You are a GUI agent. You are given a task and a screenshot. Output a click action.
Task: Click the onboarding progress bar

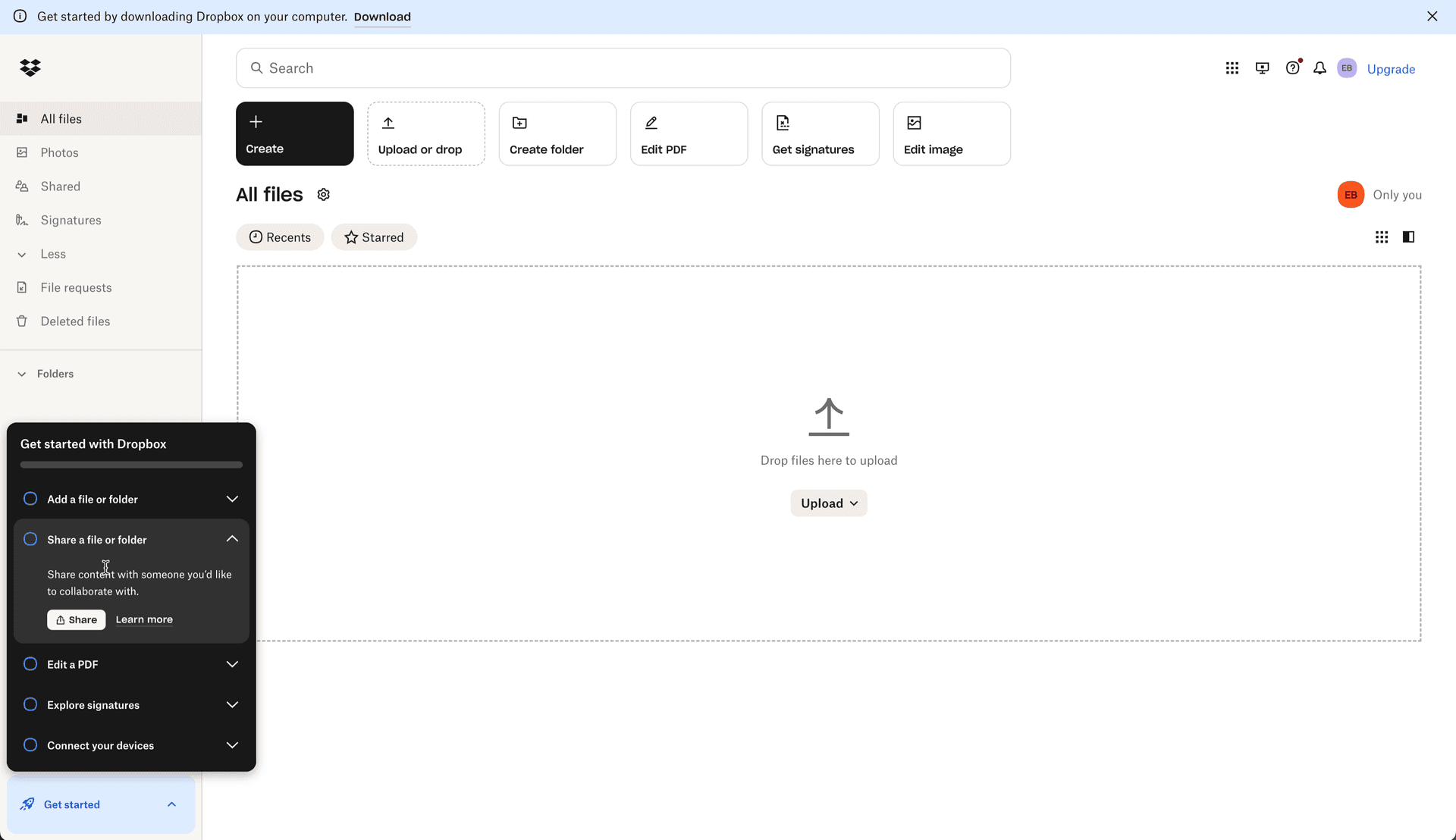coord(131,465)
